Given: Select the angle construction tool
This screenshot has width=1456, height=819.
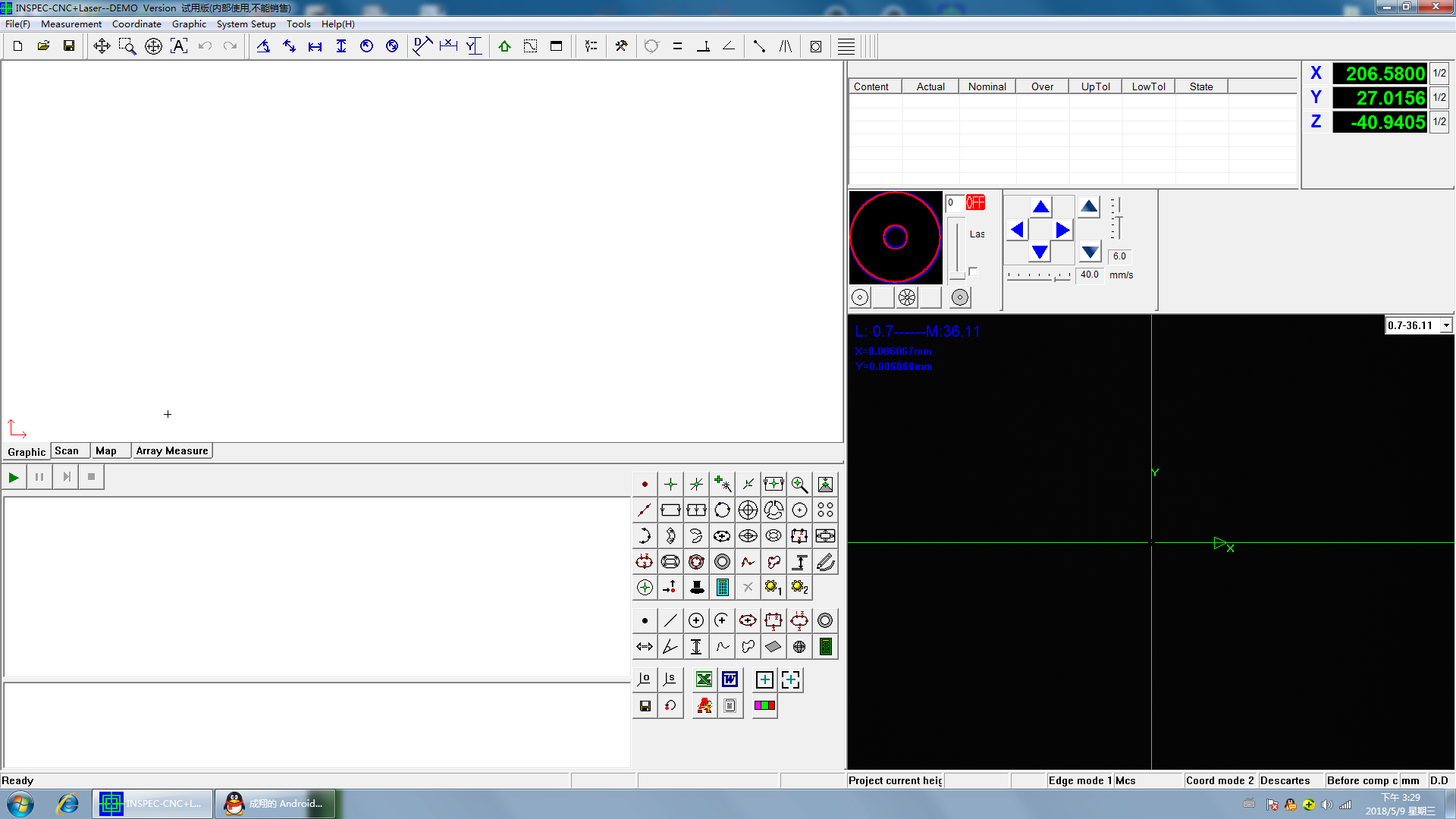Looking at the screenshot, I should point(670,646).
